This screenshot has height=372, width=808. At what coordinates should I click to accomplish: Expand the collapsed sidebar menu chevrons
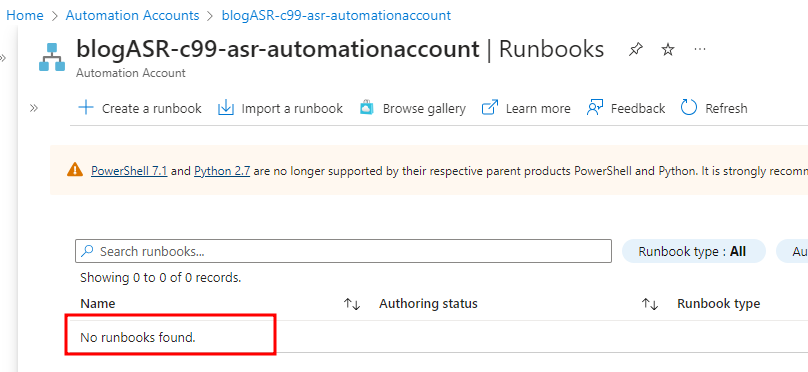(34, 108)
